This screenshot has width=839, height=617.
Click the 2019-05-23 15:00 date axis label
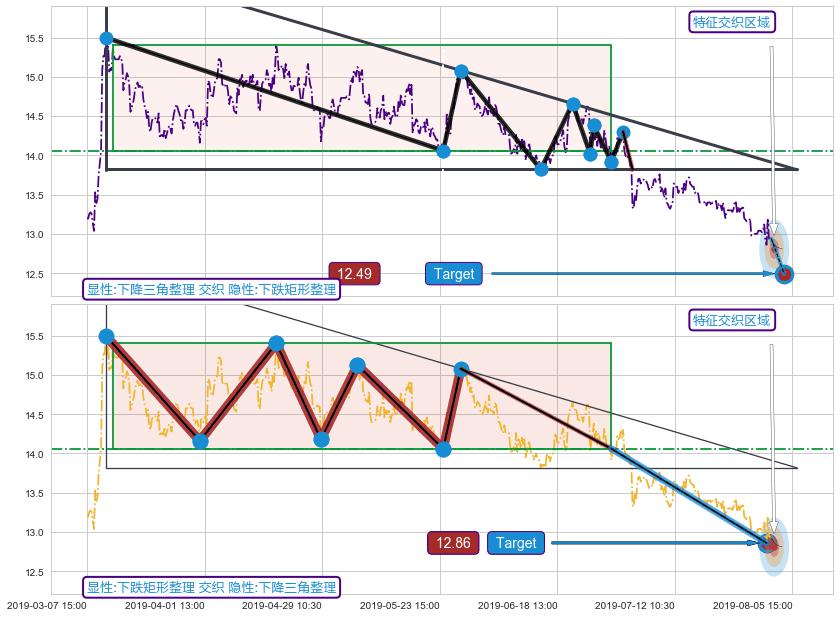click(400, 605)
